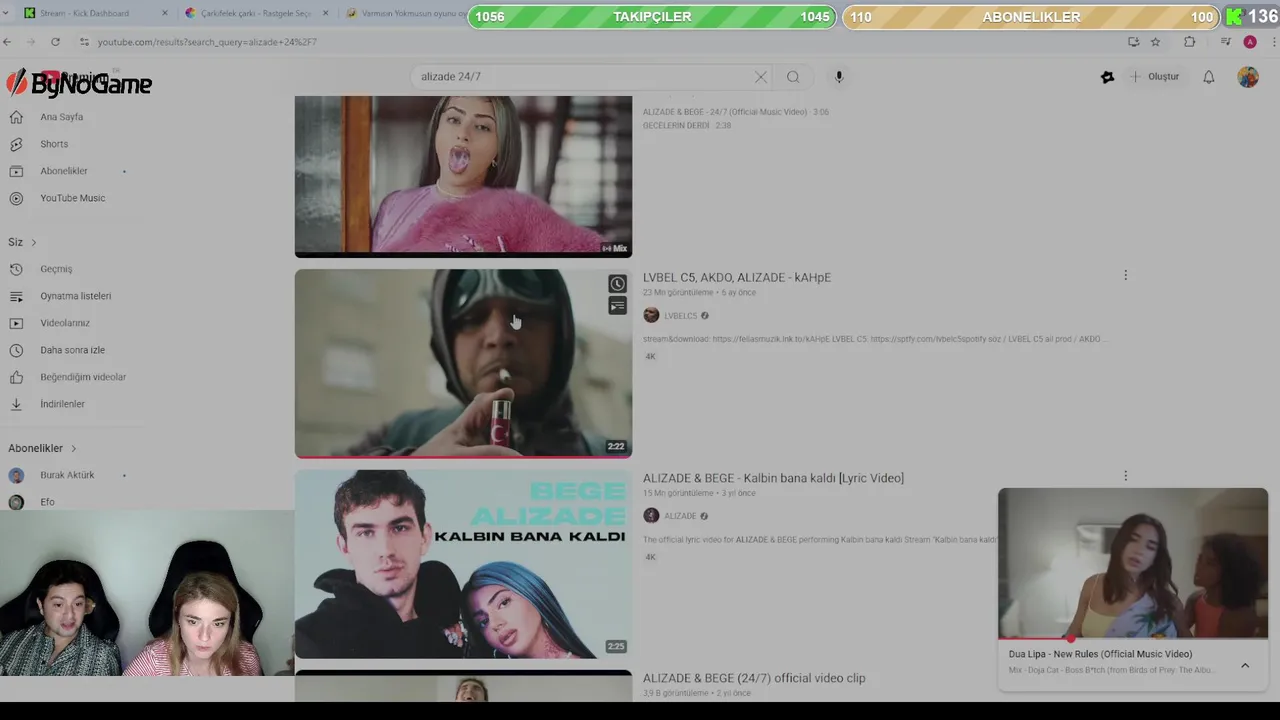Add kAHpE video to queue

[x=617, y=306]
